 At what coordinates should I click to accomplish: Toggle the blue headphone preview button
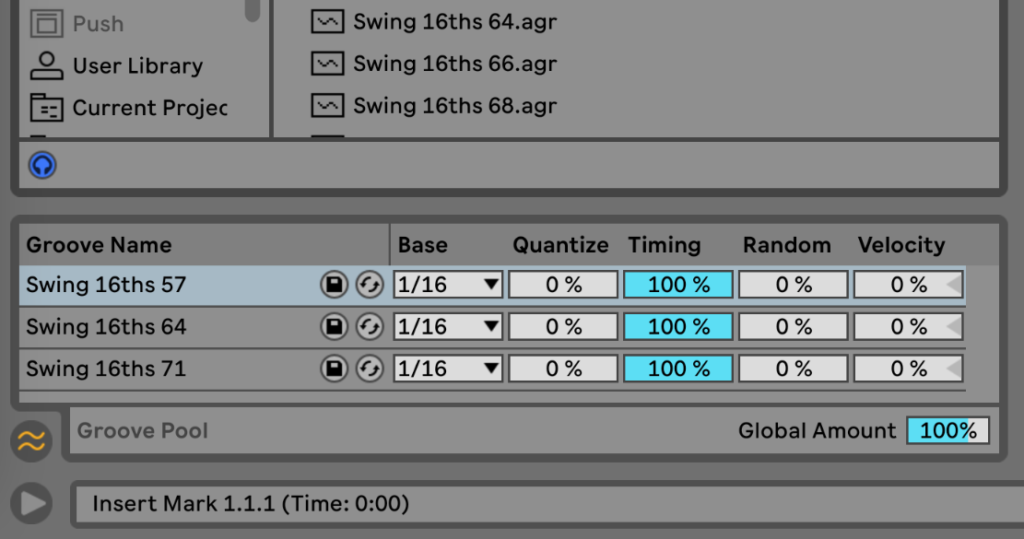click(42, 165)
